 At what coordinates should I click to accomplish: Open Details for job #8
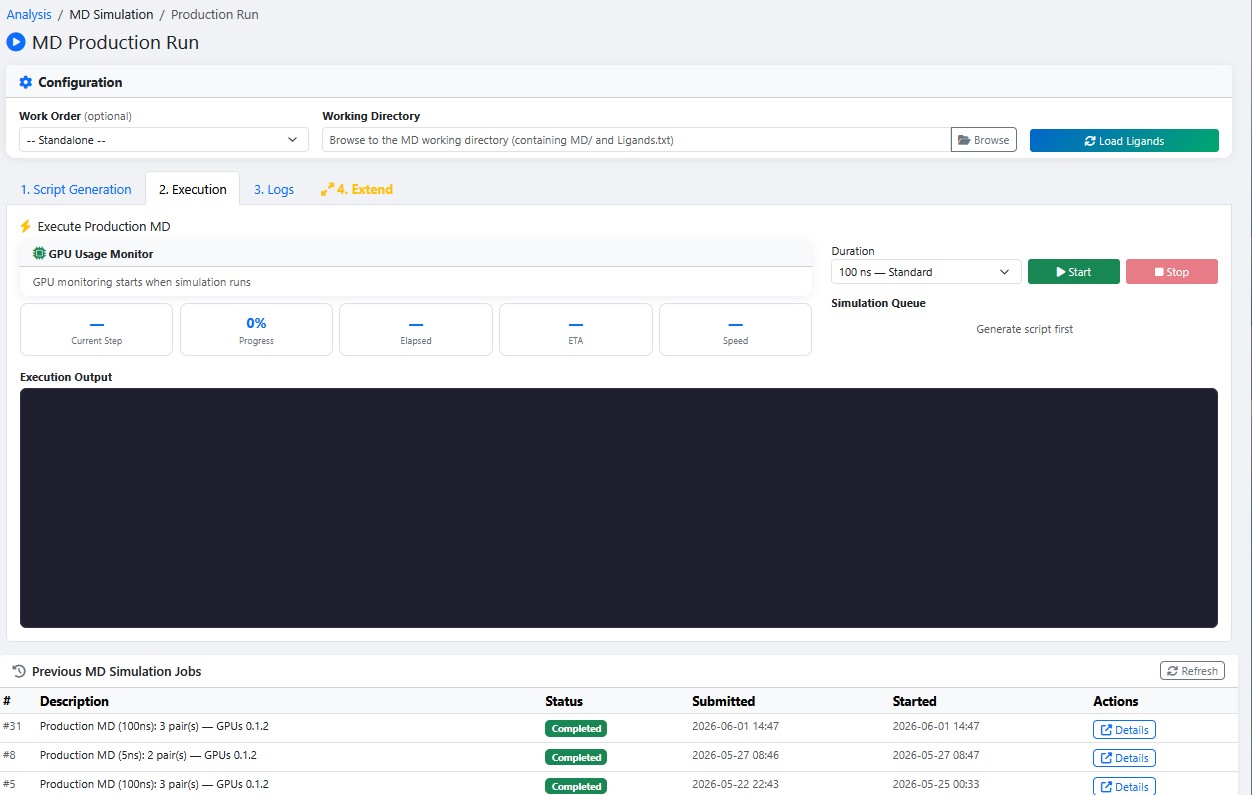coord(1124,758)
